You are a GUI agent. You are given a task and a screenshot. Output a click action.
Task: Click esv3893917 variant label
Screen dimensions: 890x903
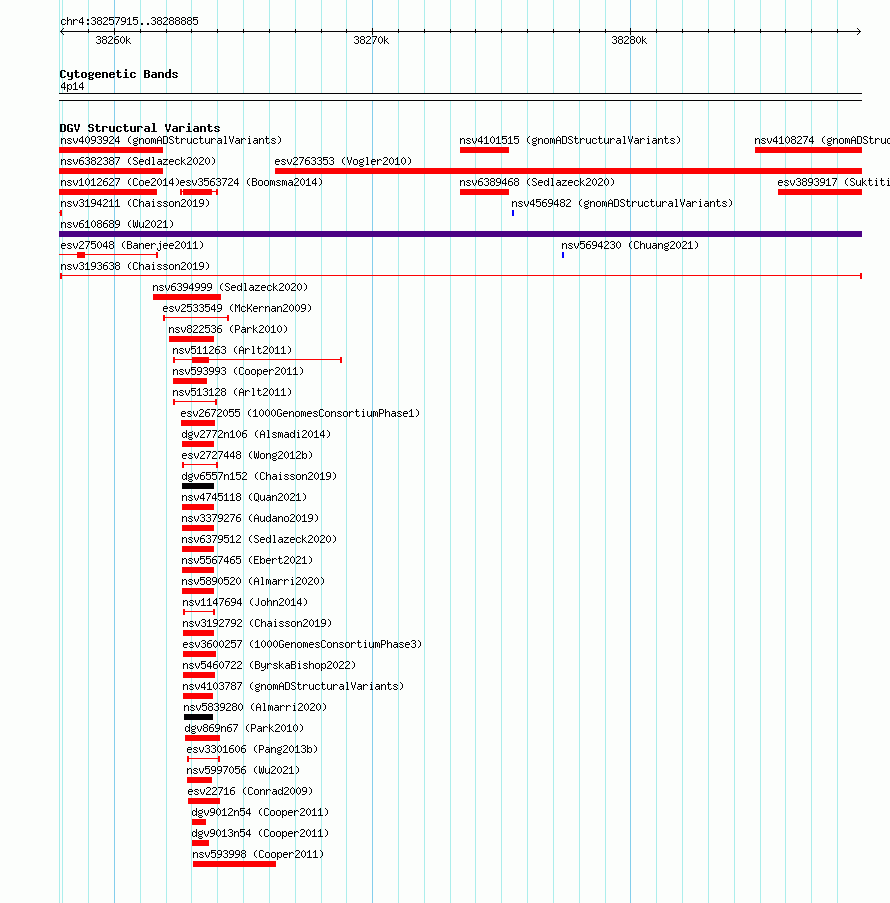pyautogui.click(x=834, y=182)
